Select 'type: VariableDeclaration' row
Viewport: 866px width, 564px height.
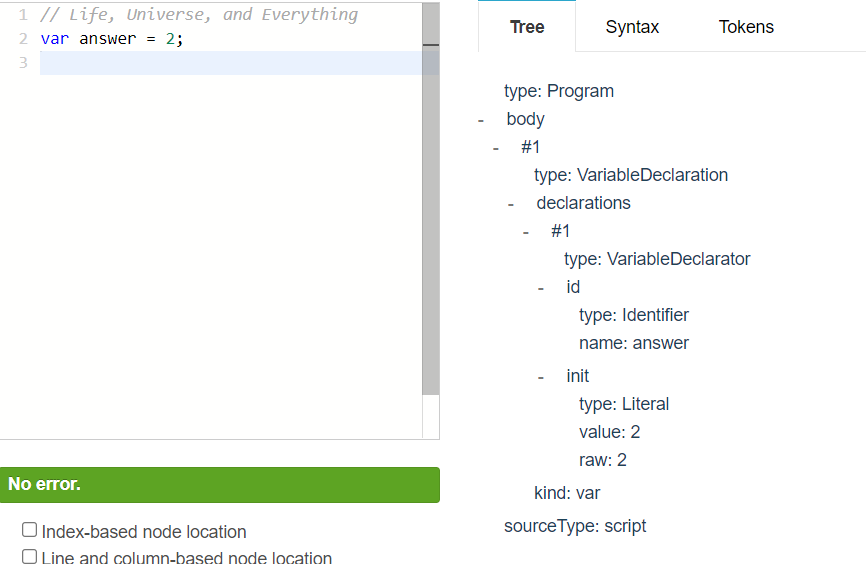point(631,175)
